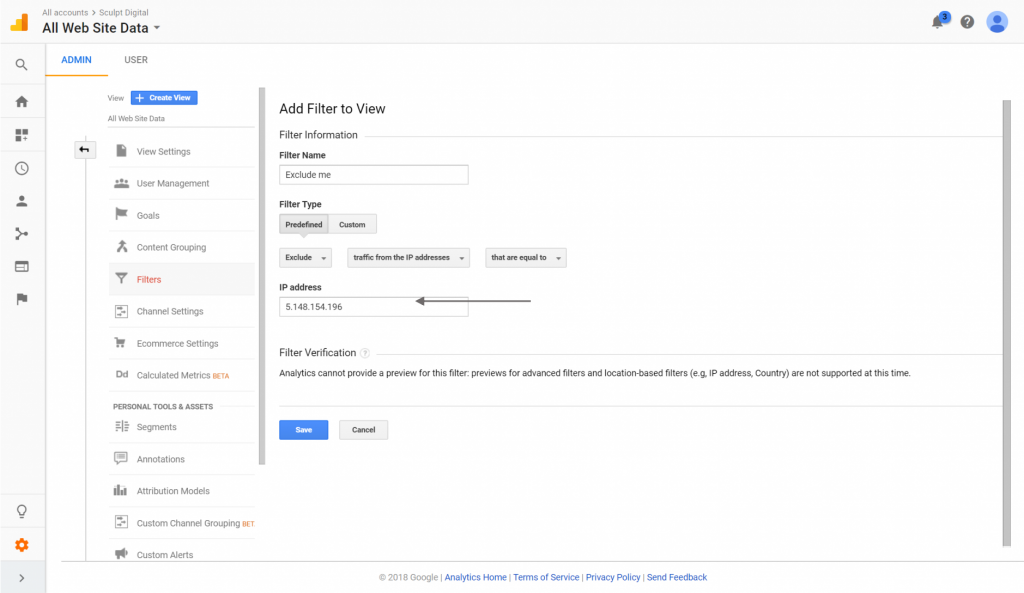The image size is (1024, 593).
Task: Open Real-time reports clock icon
Action: click(x=22, y=168)
